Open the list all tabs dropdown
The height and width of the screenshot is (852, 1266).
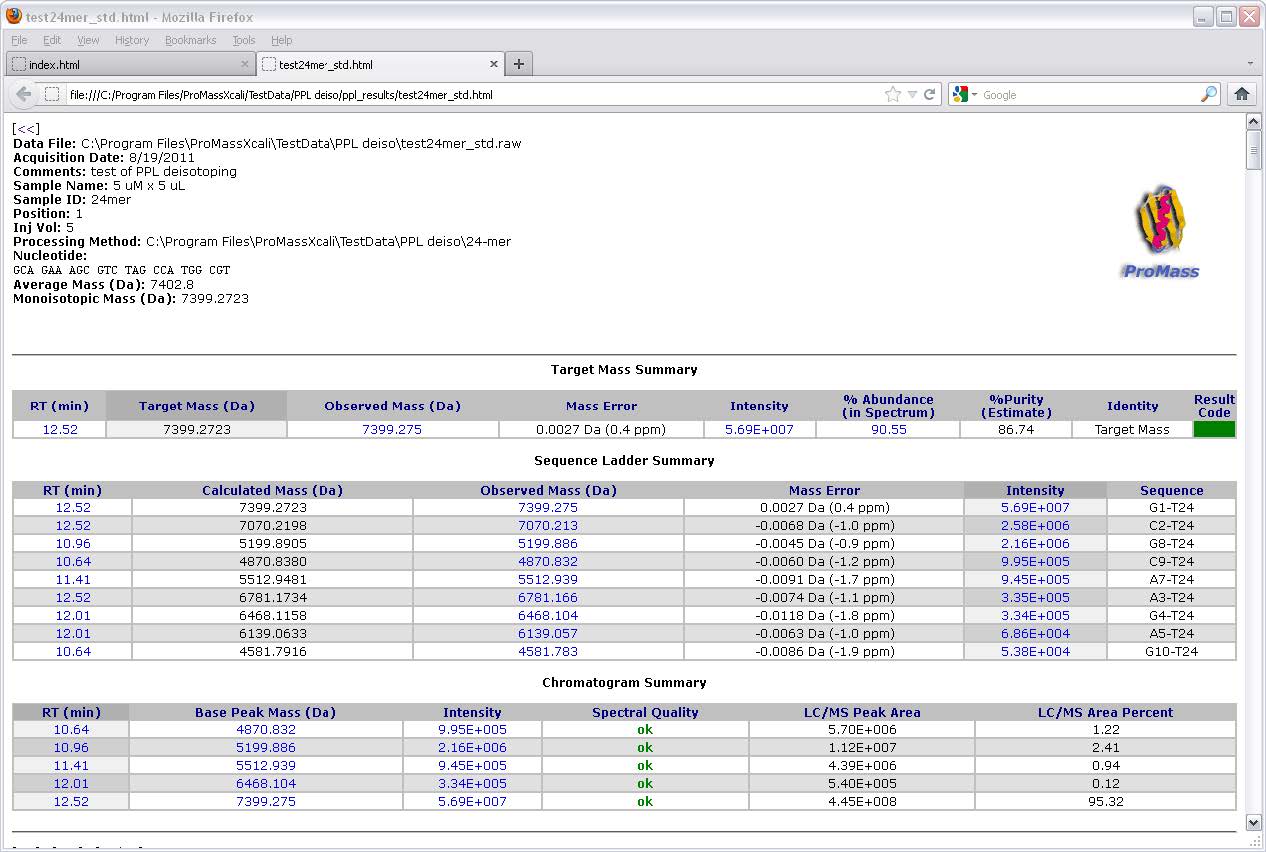coord(1250,64)
